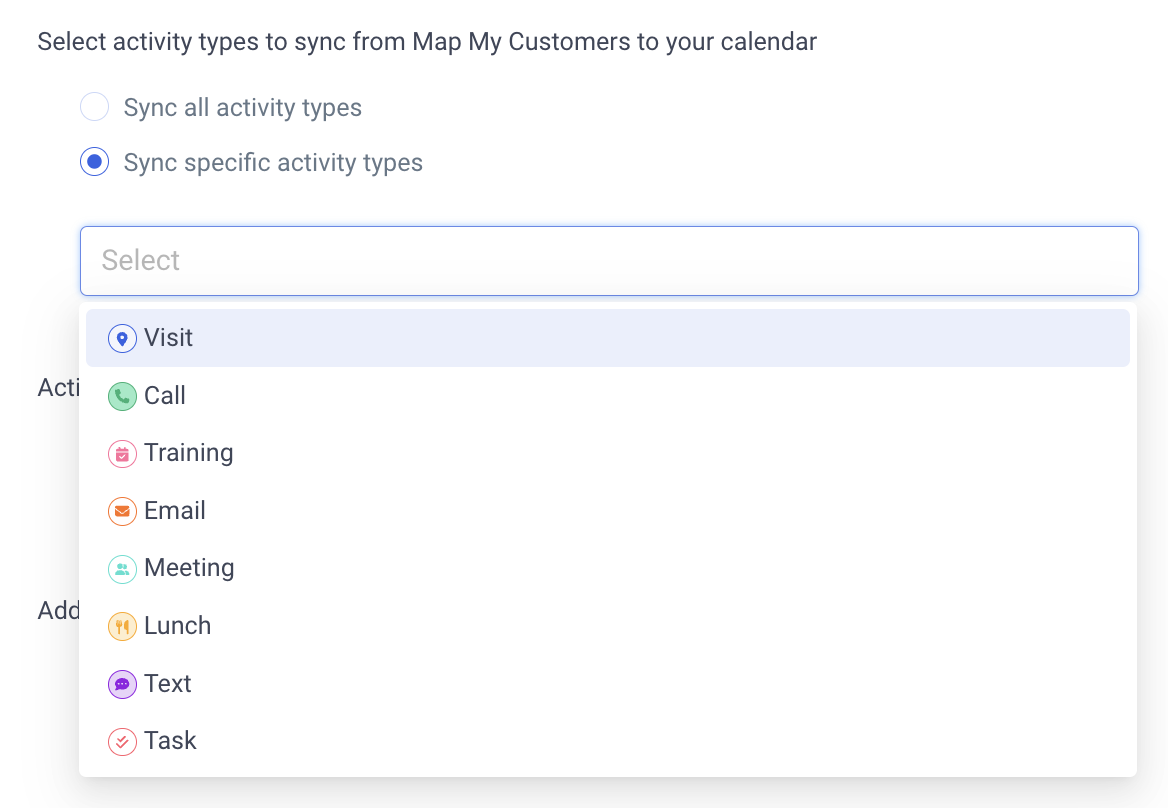Choose Meeting from the dropdown list
1168x808 pixels.
click(x=608, y=569)
